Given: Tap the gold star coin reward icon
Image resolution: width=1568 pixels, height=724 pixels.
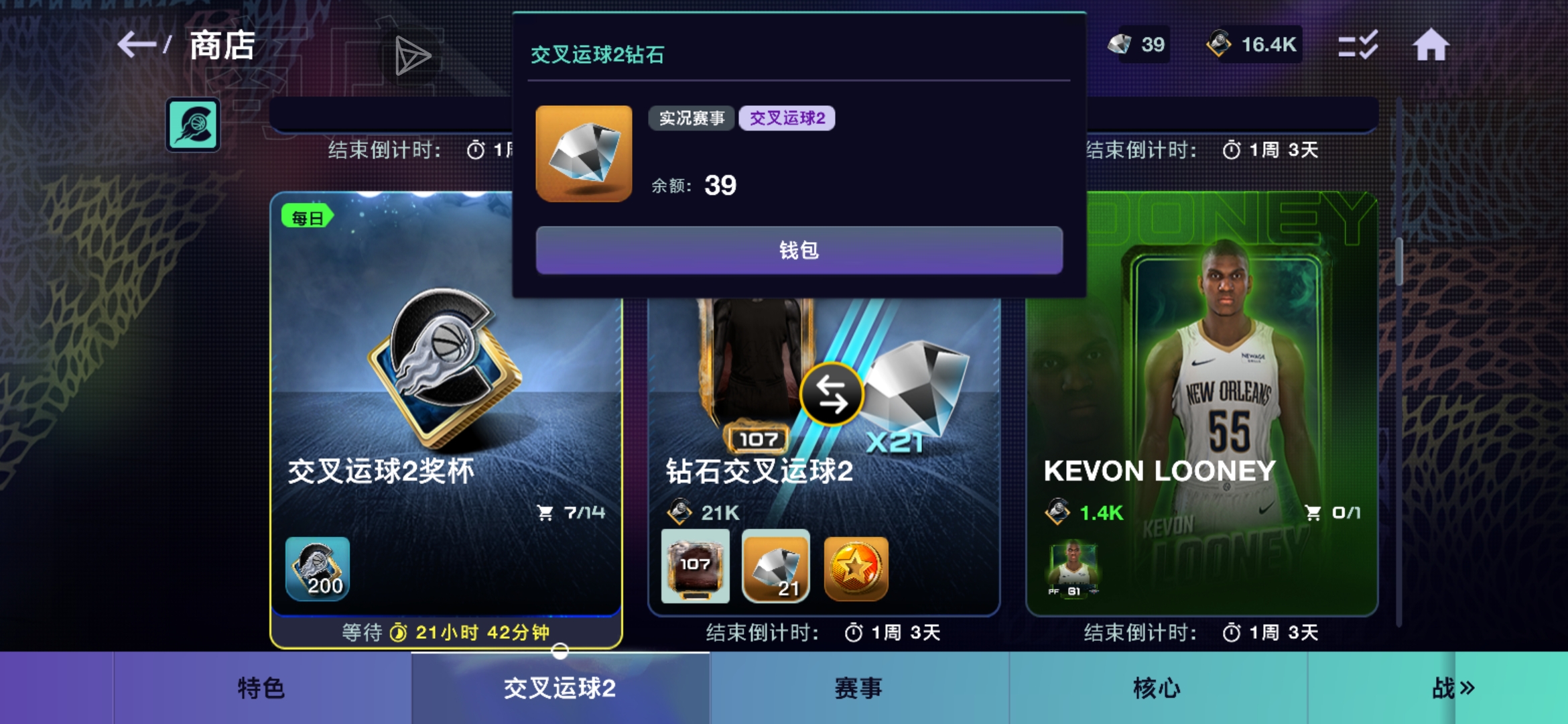Looking at the screenshot, I should pyautogui.click(x=856, y=568).
